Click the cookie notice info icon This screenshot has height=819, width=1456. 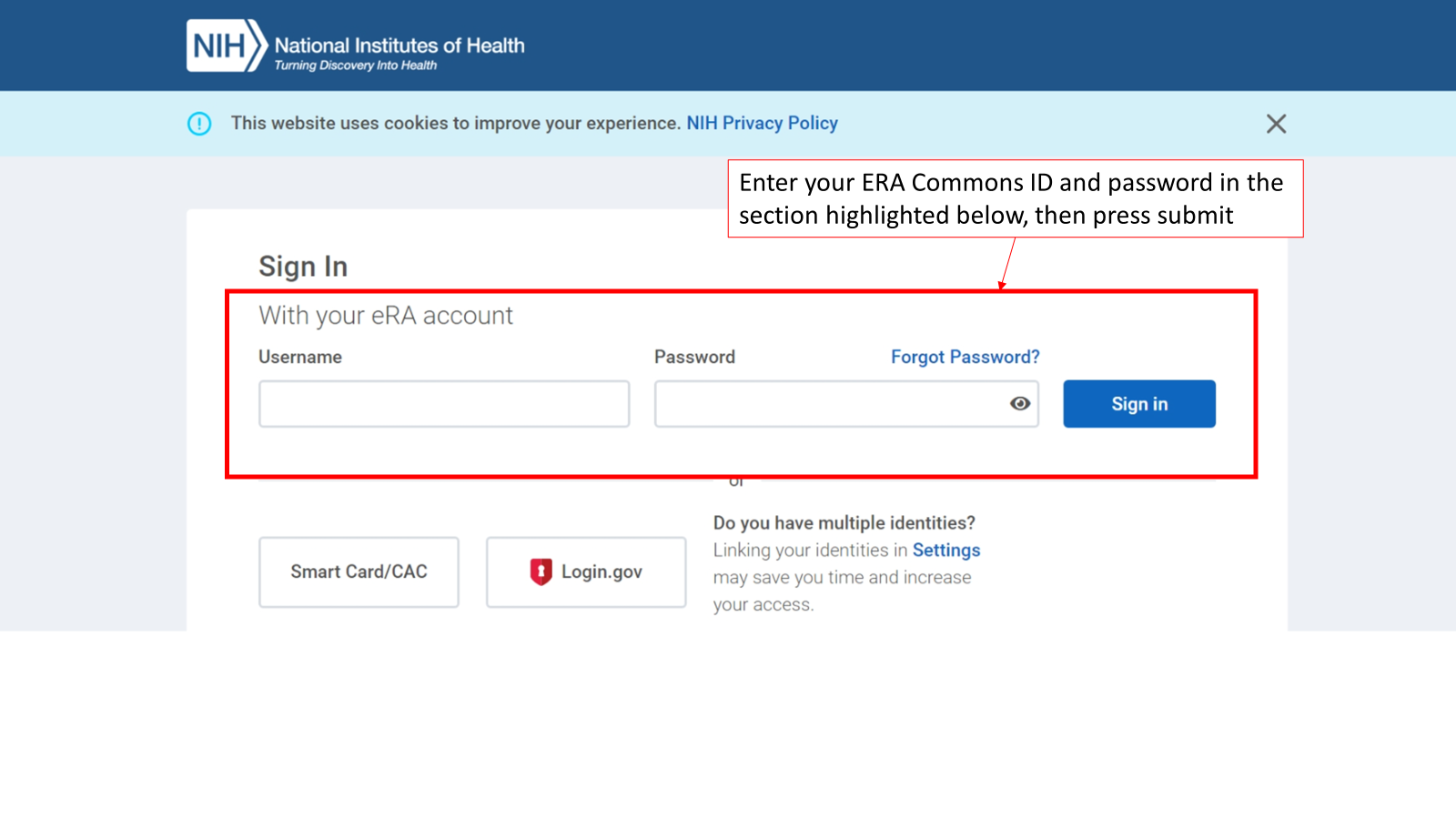tap(199, 124)
